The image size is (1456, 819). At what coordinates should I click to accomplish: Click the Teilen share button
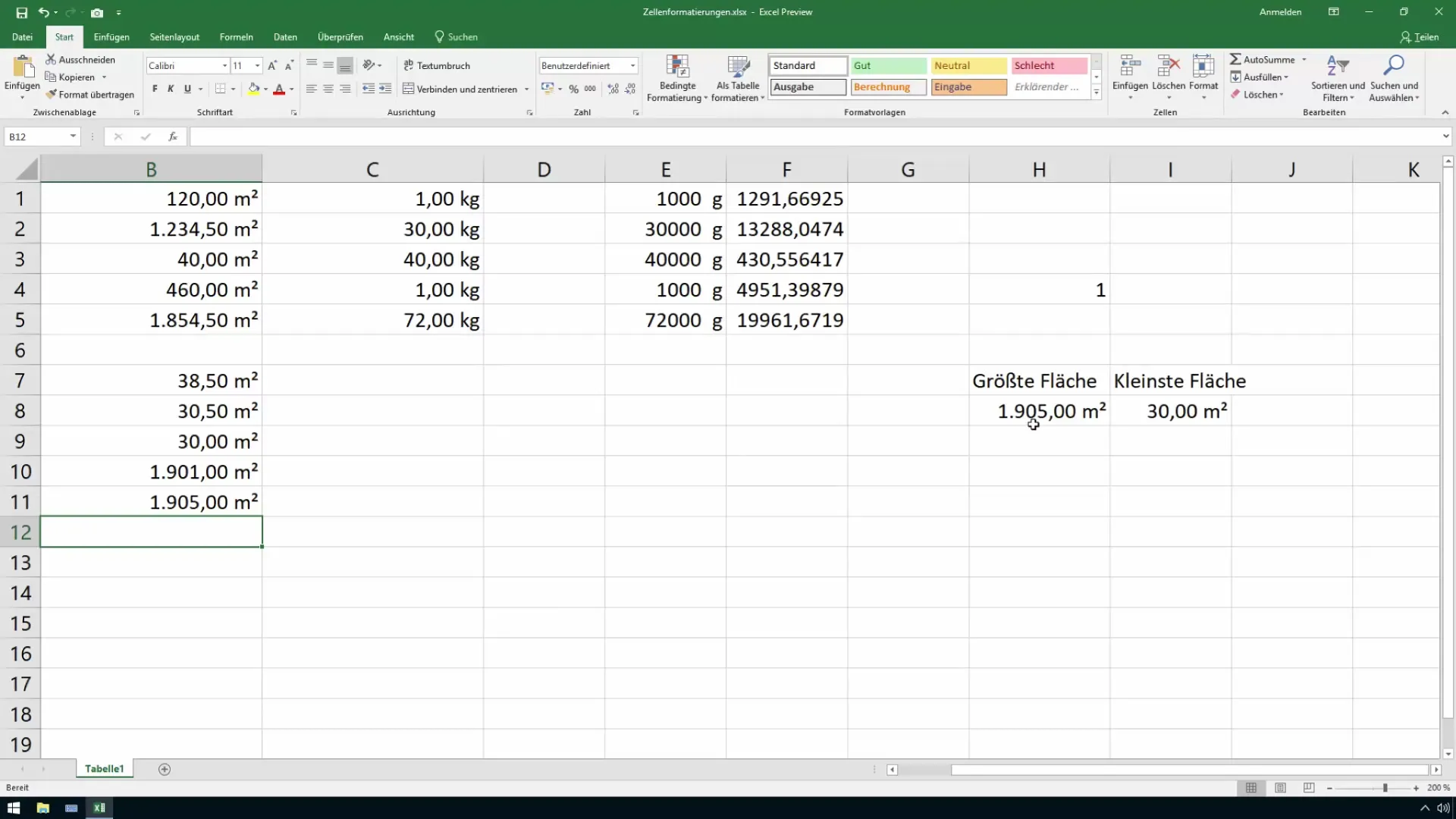pos(1419,37)
